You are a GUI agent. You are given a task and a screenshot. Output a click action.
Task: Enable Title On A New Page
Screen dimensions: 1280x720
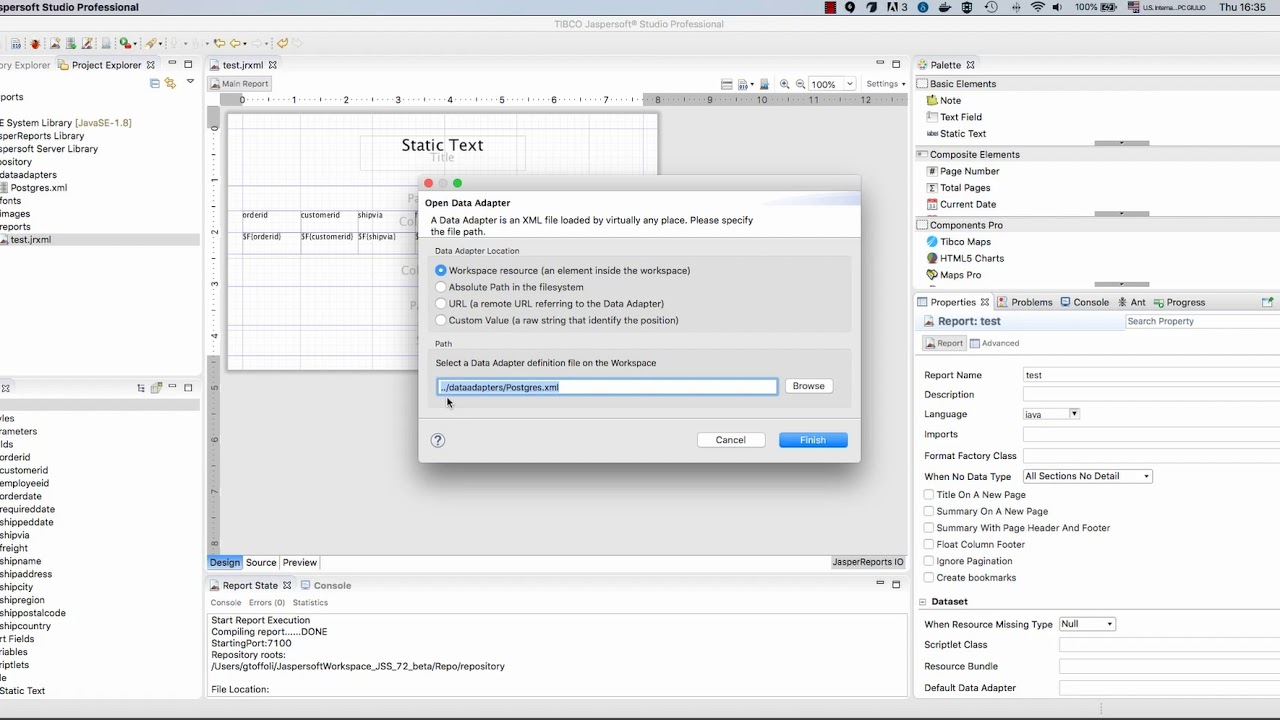(929, 495)
